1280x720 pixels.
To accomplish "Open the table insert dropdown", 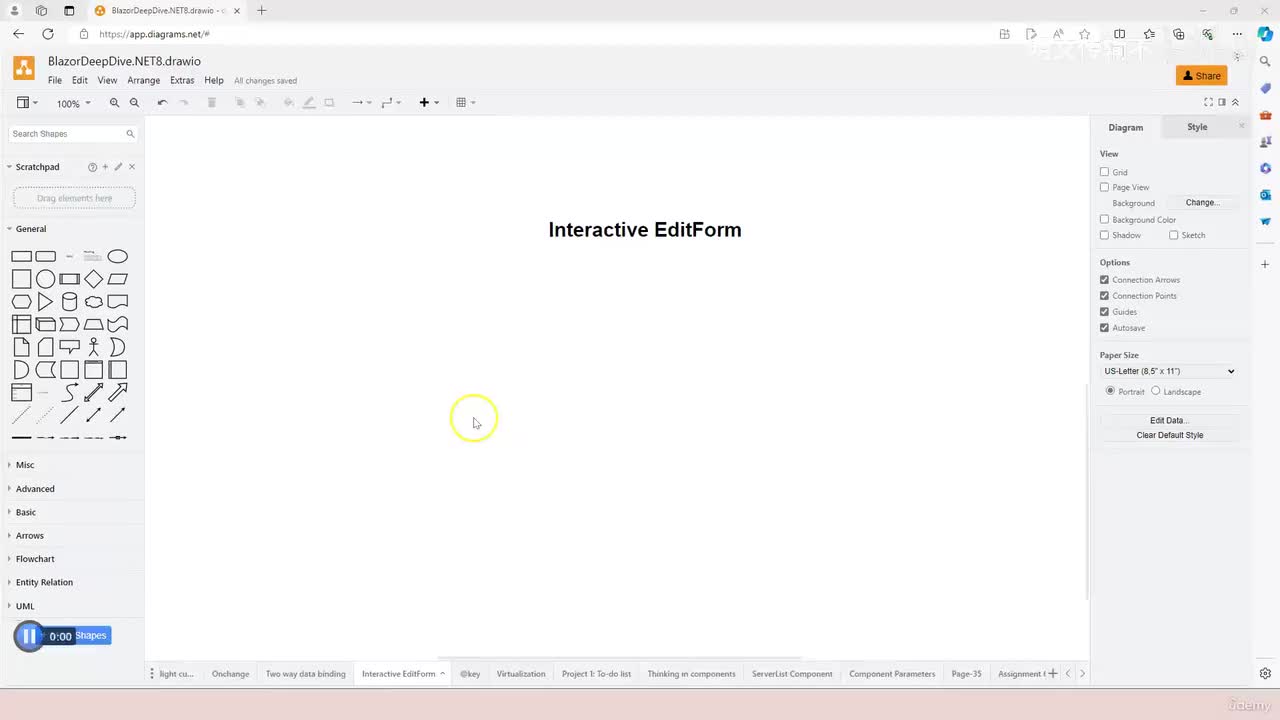I will point(465,102).
